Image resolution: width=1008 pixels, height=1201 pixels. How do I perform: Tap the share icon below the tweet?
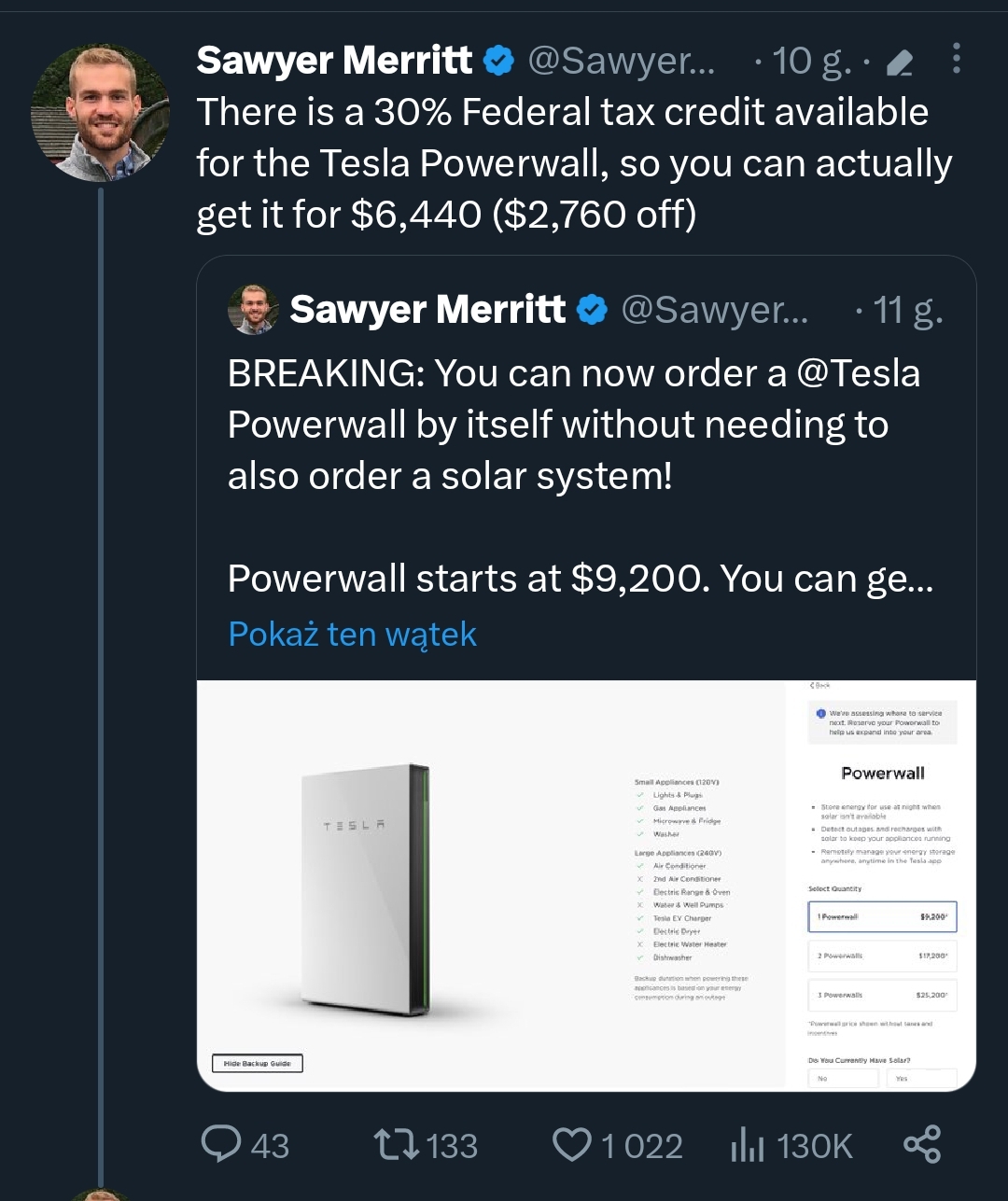tap(922, 1144)
